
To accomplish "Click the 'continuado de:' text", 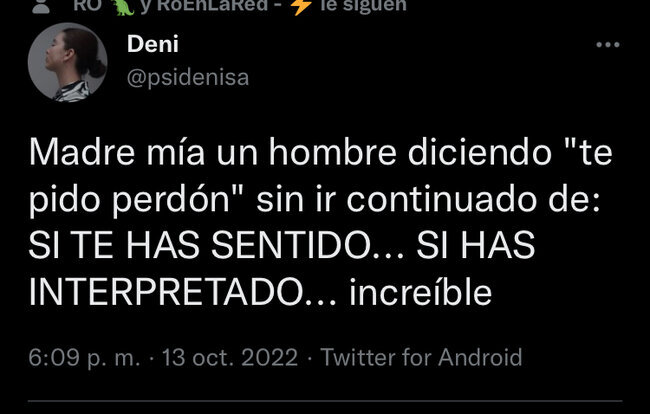I will point(473,200).
